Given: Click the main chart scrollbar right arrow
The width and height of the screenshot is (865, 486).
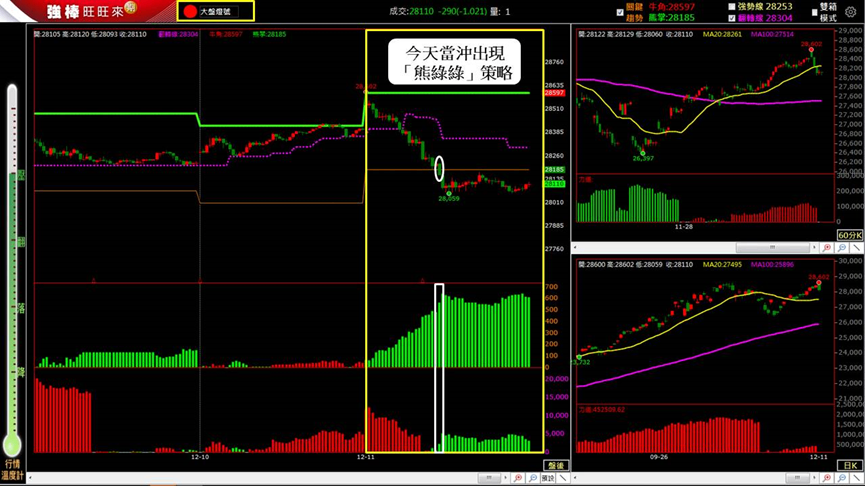Looking at the screenshot, I should coord(505,478).
